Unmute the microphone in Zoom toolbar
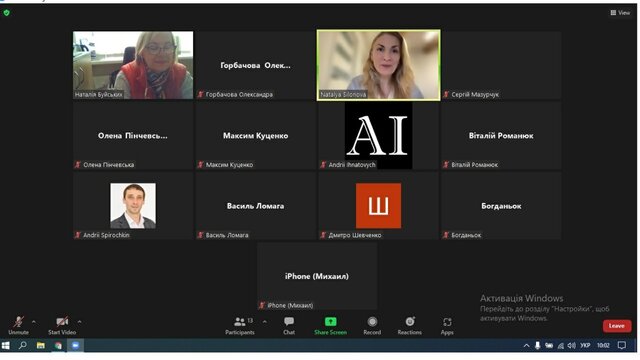 (x=18, y=325)
